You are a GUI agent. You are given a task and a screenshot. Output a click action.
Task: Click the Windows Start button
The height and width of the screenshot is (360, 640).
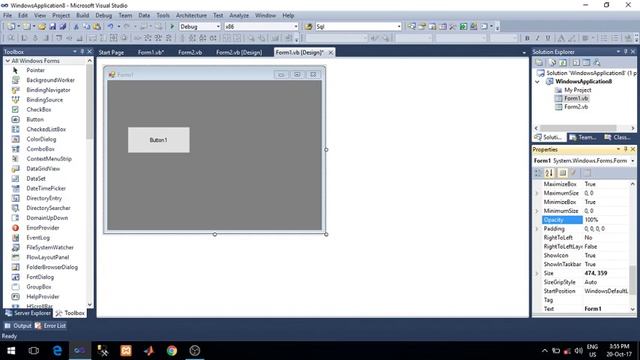[x=11, y=351]
